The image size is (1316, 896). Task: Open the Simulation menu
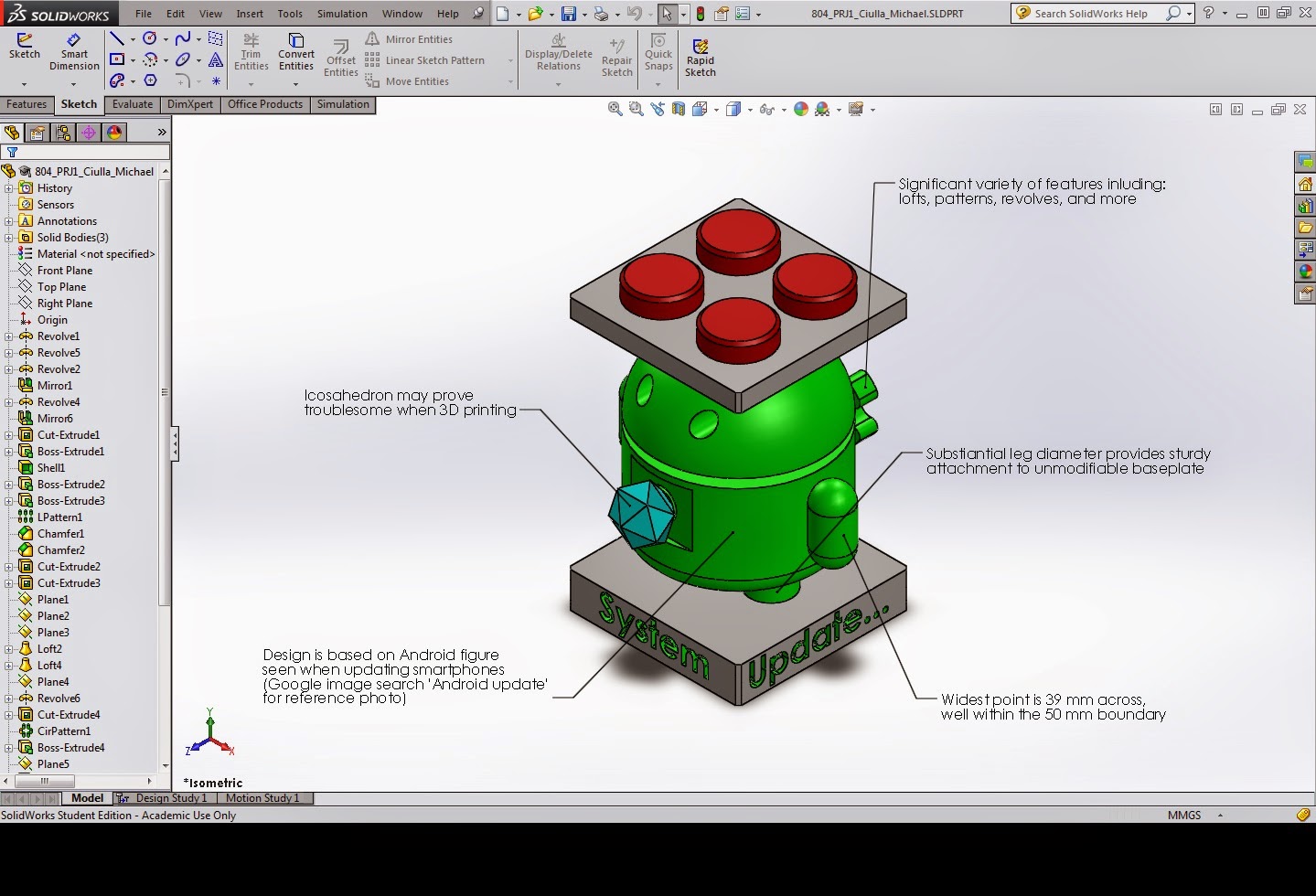coord(342,14)
